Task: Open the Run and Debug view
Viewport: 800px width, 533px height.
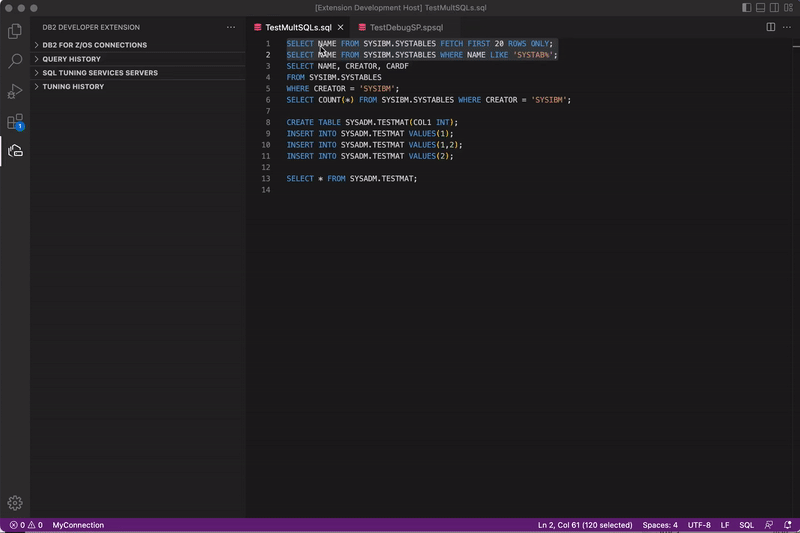Action: click(x=15, y=91)
